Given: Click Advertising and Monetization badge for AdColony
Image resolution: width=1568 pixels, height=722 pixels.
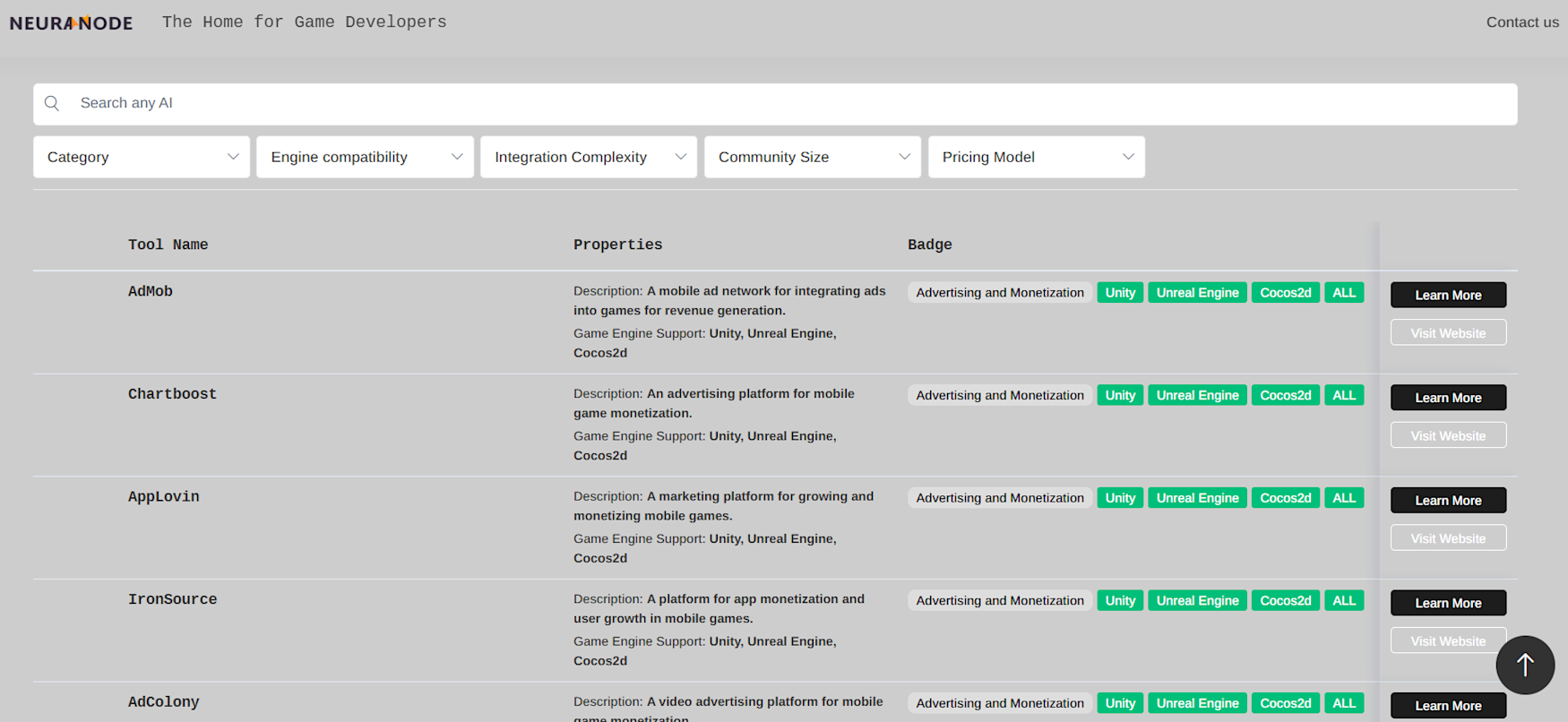Looking at the screenshot, I should pyautogui.click(x=1000, y=703).
